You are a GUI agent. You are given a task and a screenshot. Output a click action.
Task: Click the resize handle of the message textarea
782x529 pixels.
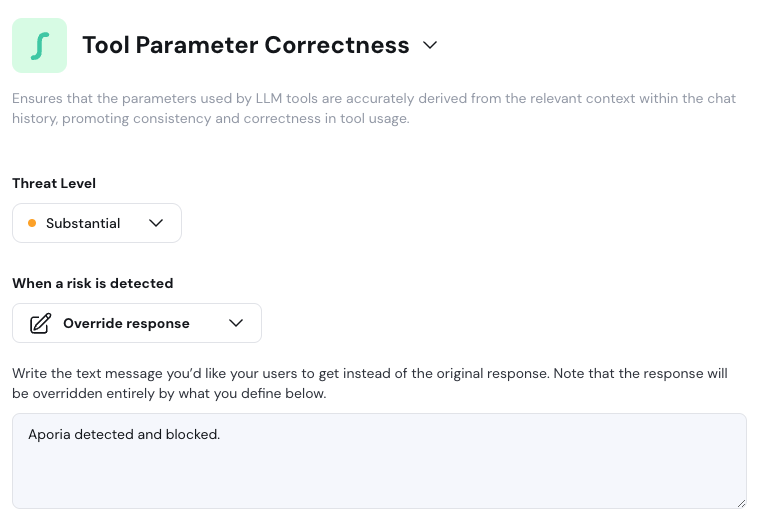(x=740, y=503)
